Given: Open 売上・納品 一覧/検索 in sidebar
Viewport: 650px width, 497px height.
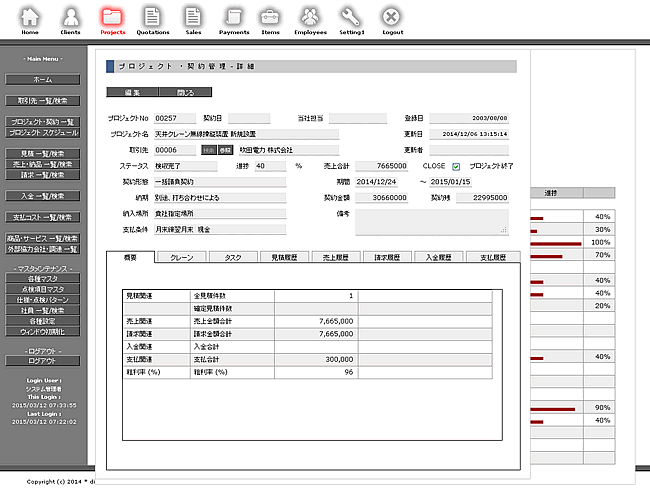Looking at the screenshot, I should (x=43, y=164).
